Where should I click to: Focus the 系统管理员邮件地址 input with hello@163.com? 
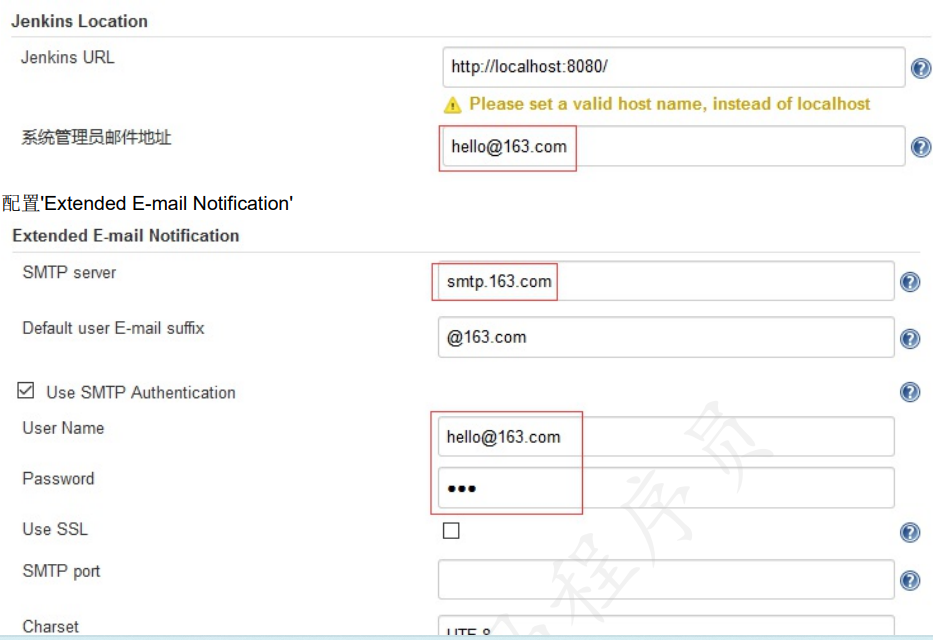[x=674, y=146]
